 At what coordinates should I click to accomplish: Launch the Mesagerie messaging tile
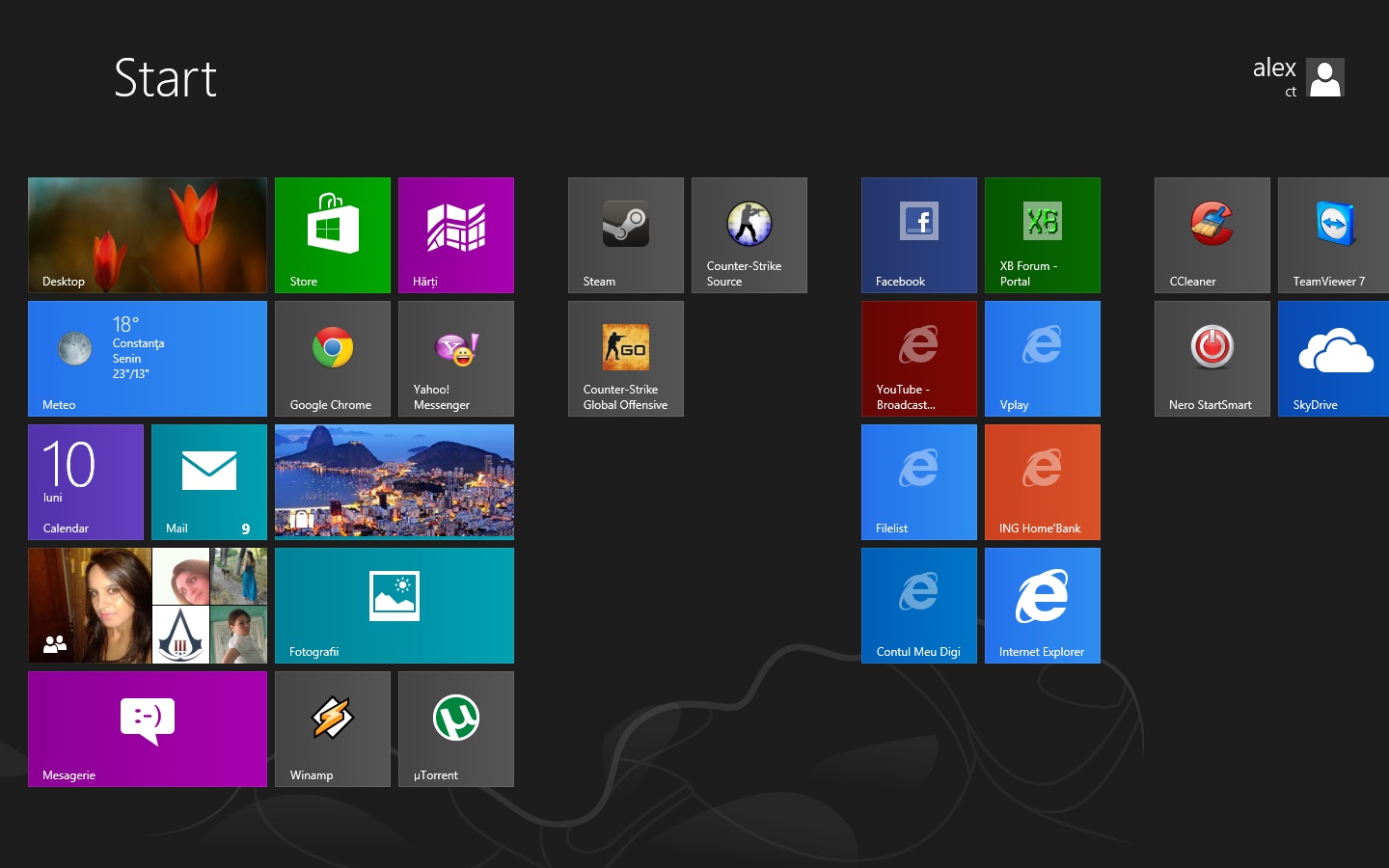[x=148, y=729]
